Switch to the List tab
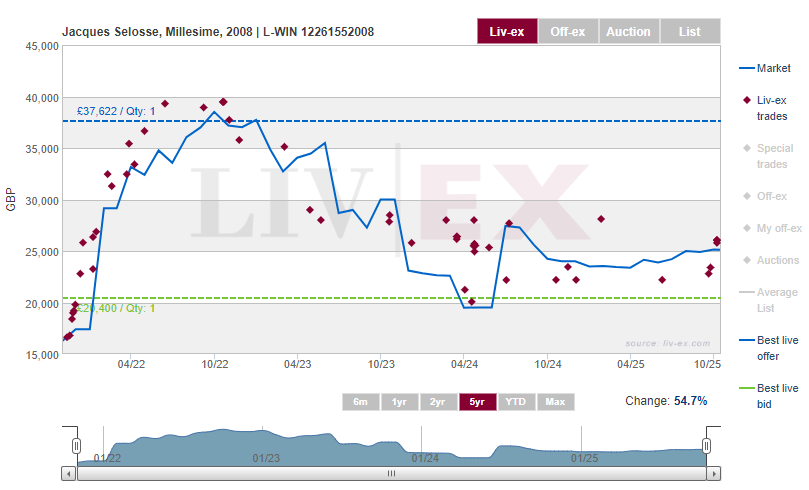 tap(689, 31)
